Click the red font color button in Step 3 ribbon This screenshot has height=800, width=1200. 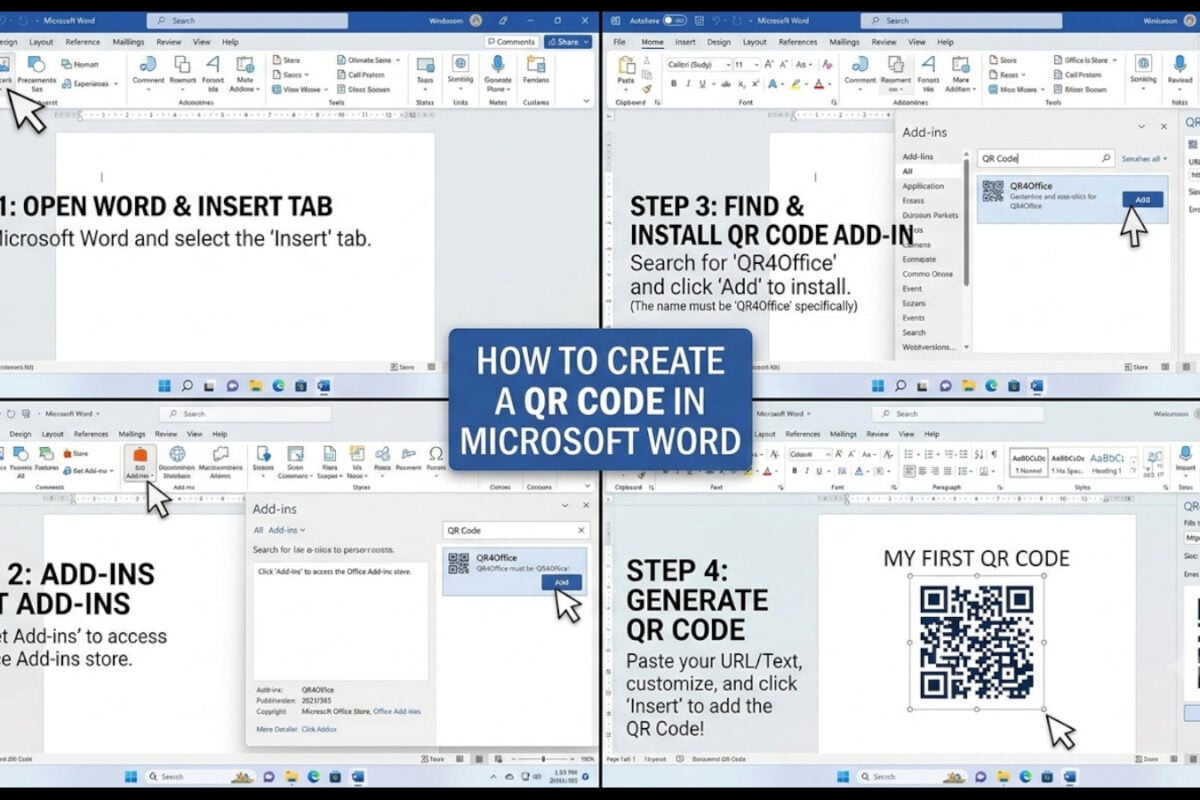click(819, 84)
